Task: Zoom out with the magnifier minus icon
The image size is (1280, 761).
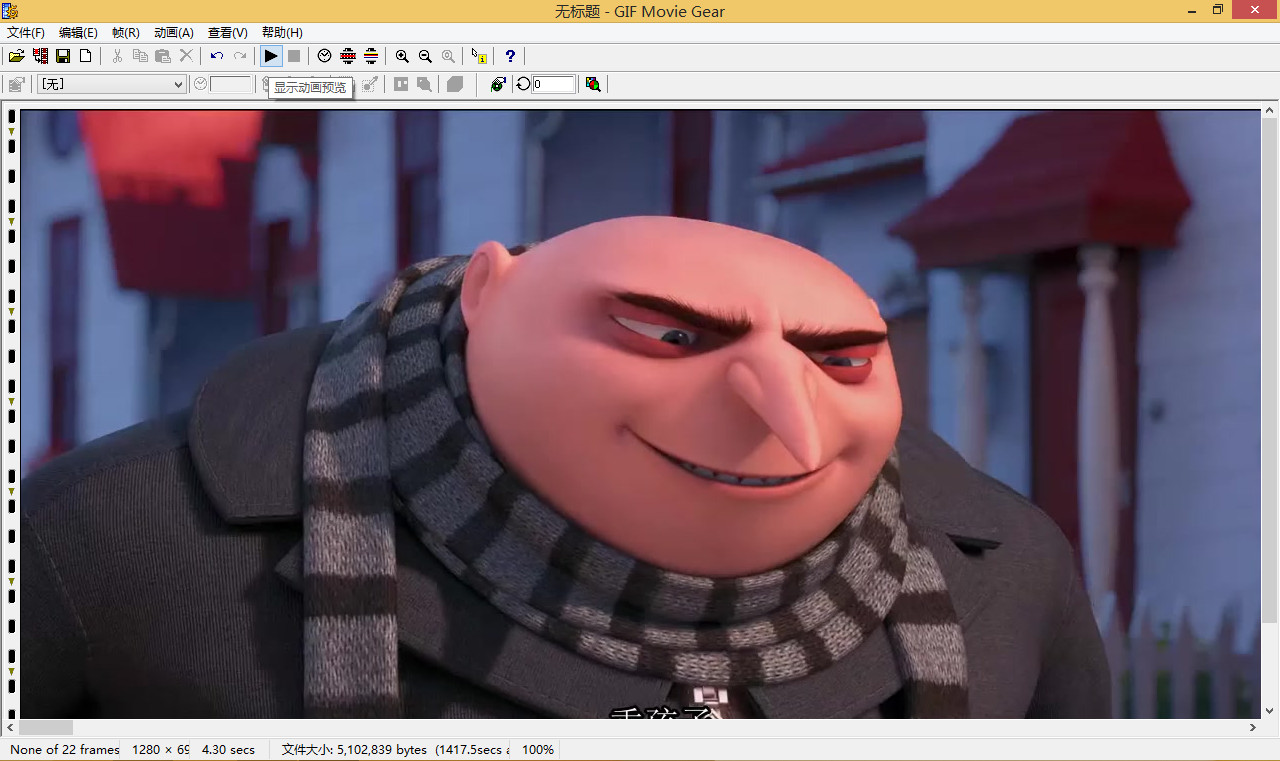Action: [425, 56]
